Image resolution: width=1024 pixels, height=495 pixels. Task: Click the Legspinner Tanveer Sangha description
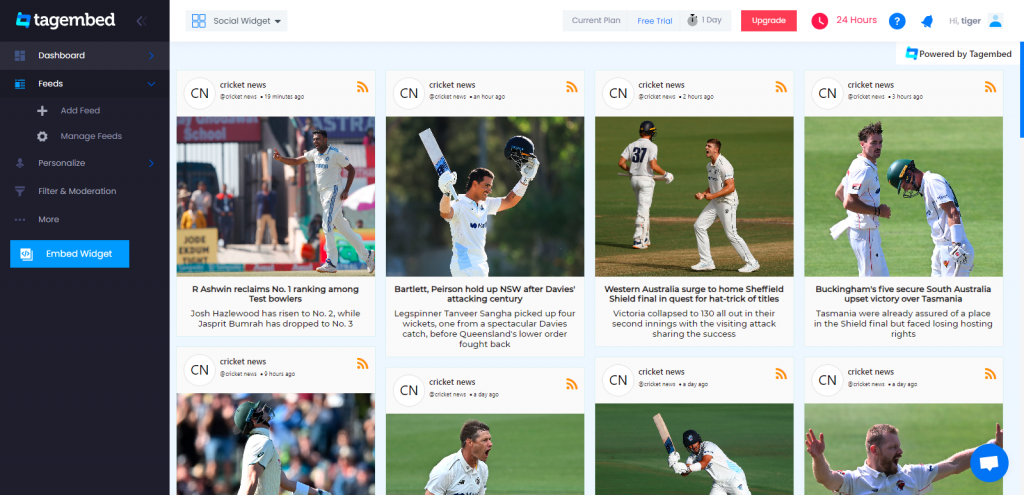[485, 328]
